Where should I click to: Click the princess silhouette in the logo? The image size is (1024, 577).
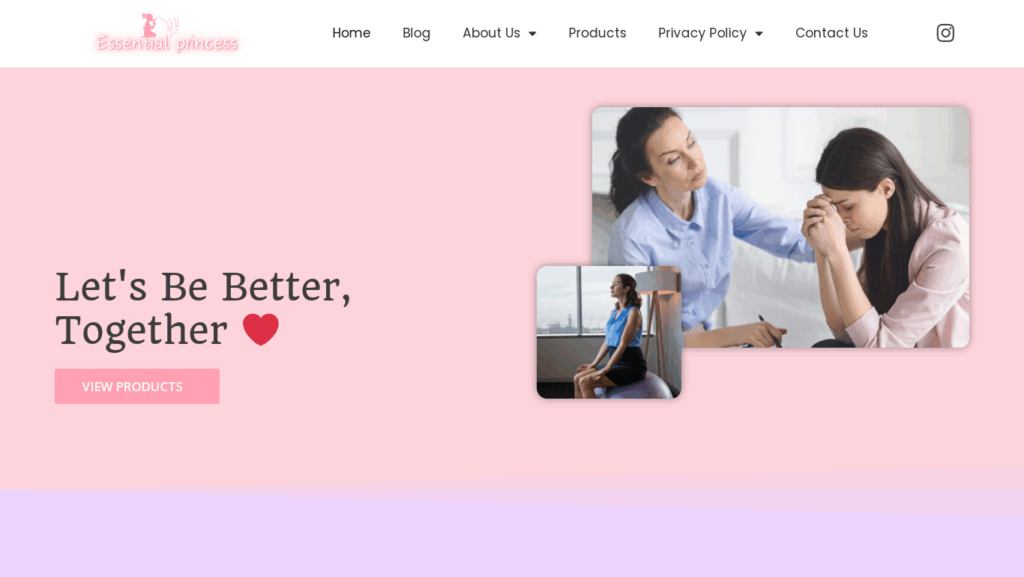[x=150, y=25]
